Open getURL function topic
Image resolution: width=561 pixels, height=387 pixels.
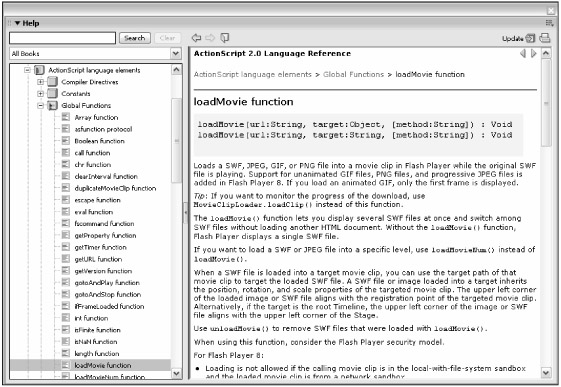pos(98,259)
